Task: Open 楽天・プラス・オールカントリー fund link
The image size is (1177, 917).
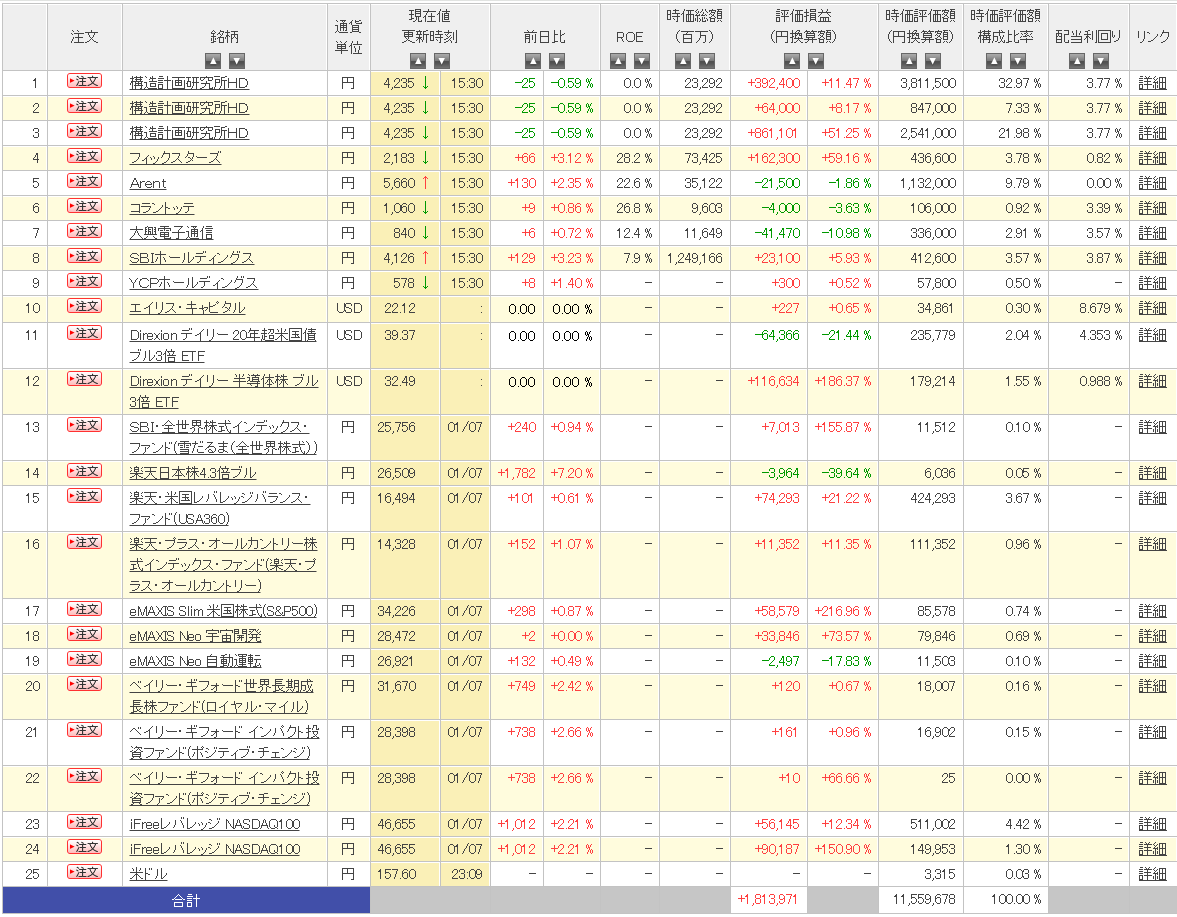Action: [x=224, y=564]
